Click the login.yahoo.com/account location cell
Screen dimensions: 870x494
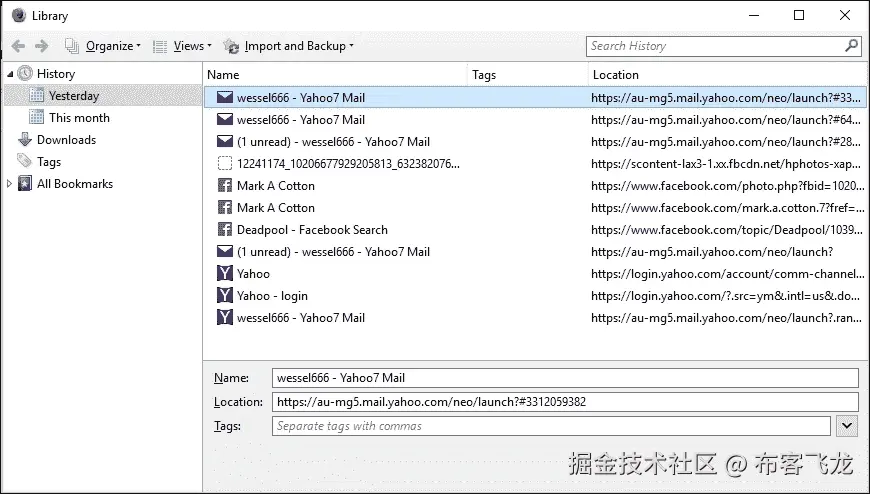click(727, 274)
